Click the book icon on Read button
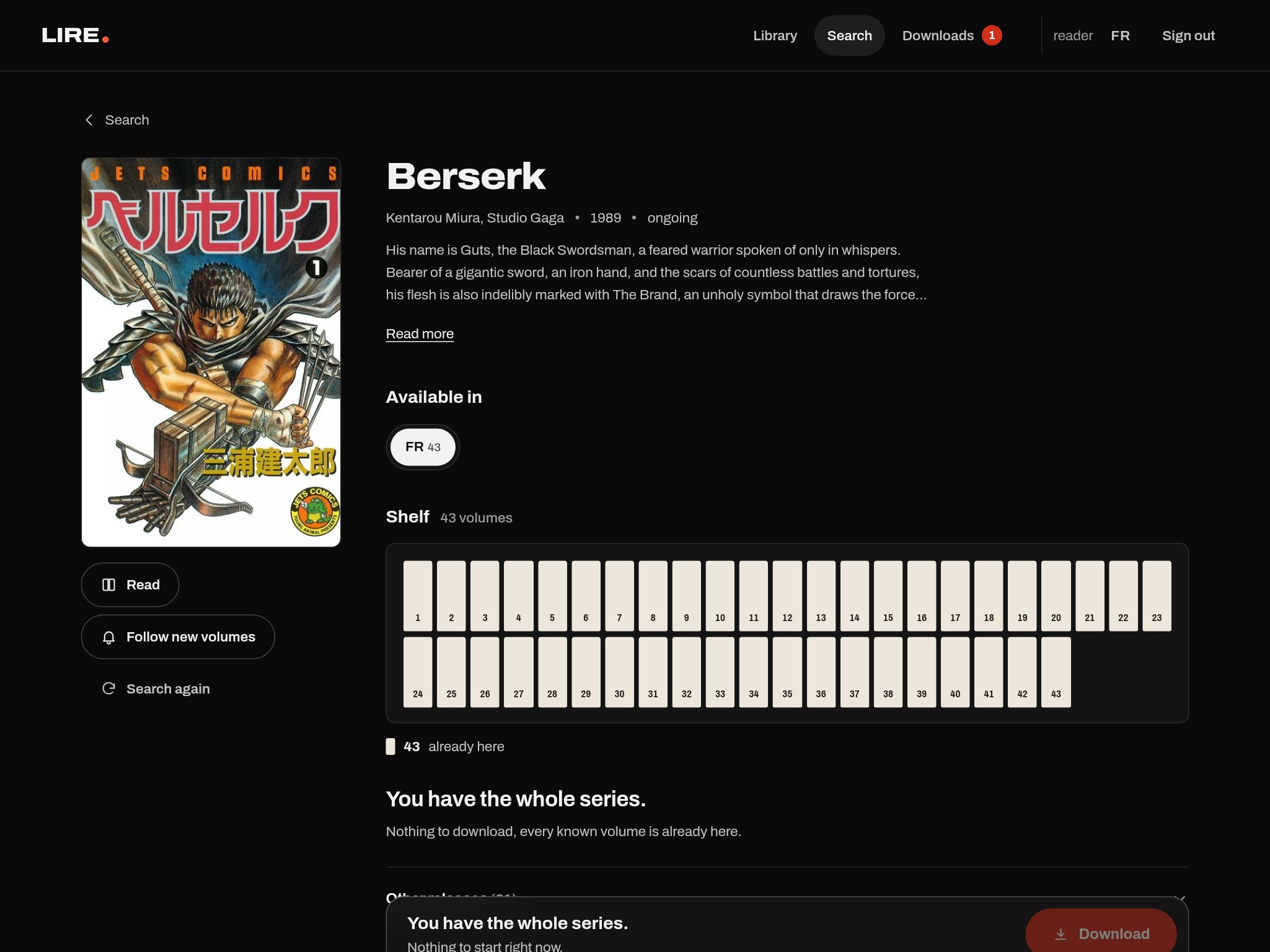 tap(109, 584)
